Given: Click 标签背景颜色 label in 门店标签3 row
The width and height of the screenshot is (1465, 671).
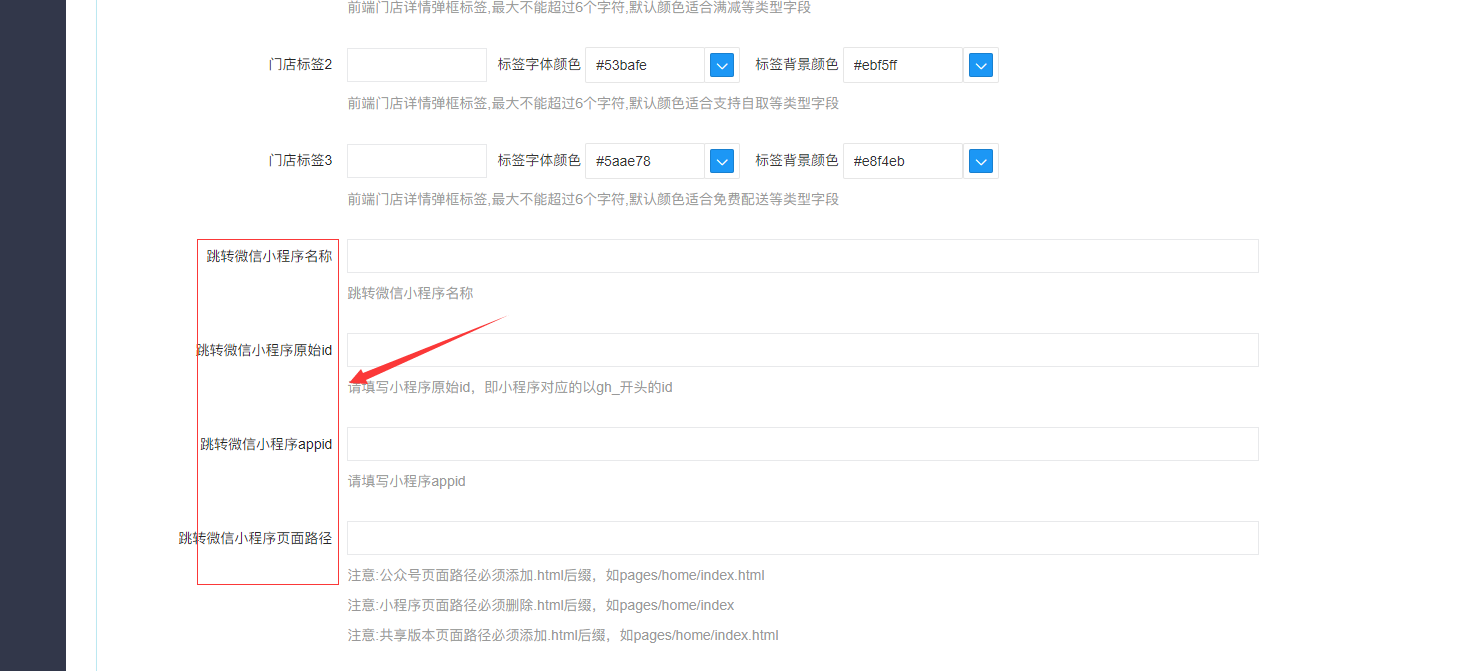Looking at the screenshot, I should pos(797,160).
